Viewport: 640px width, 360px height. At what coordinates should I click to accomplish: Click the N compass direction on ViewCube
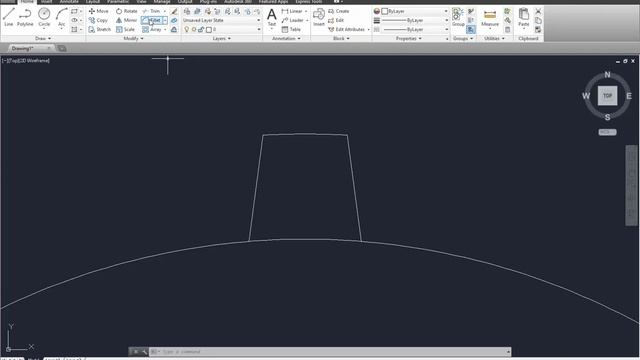(607, 75)
